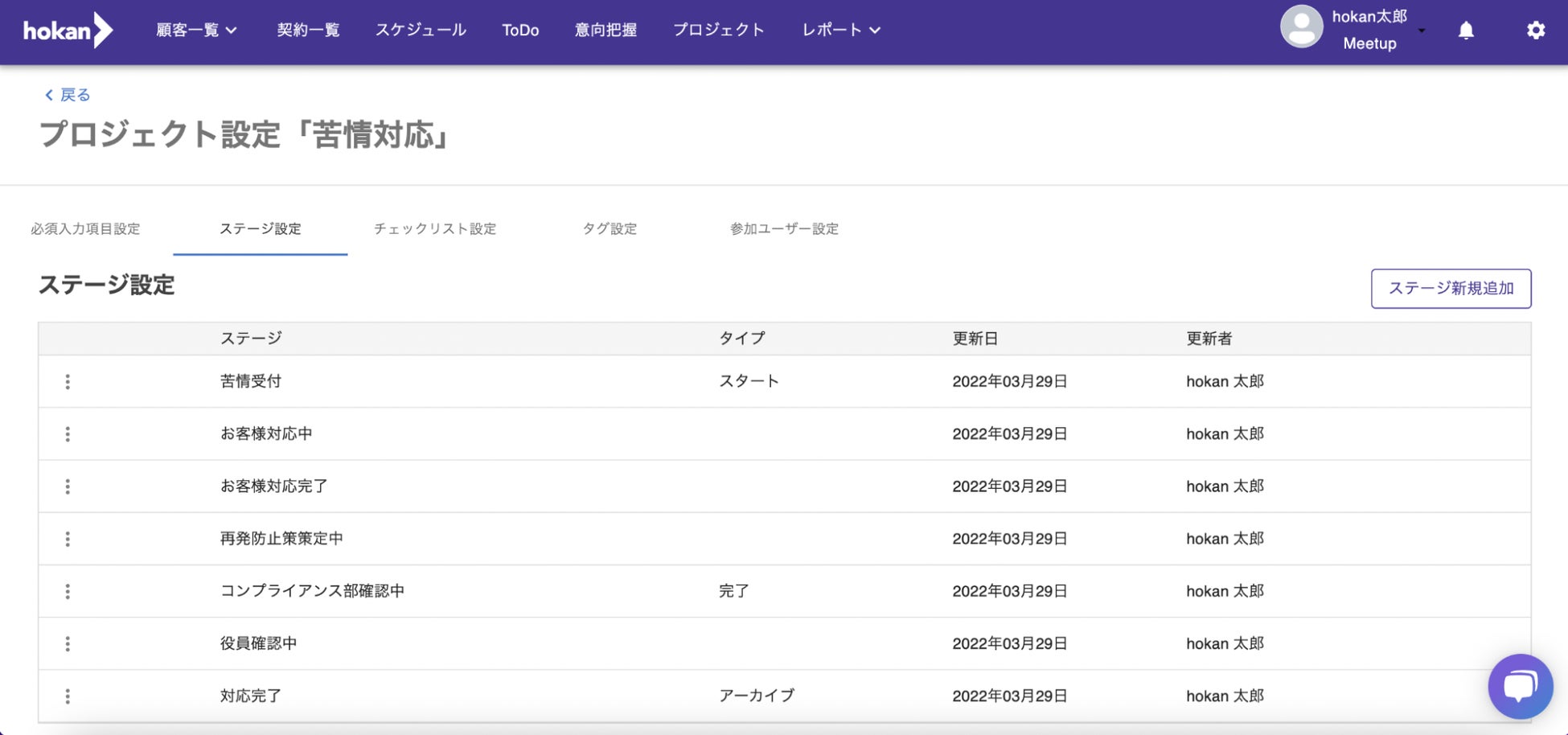This screenshot has width=1568, height=735.
Task: Expand the 顧客一覧 dropdown menu
Action: click(x=196, y=31)
